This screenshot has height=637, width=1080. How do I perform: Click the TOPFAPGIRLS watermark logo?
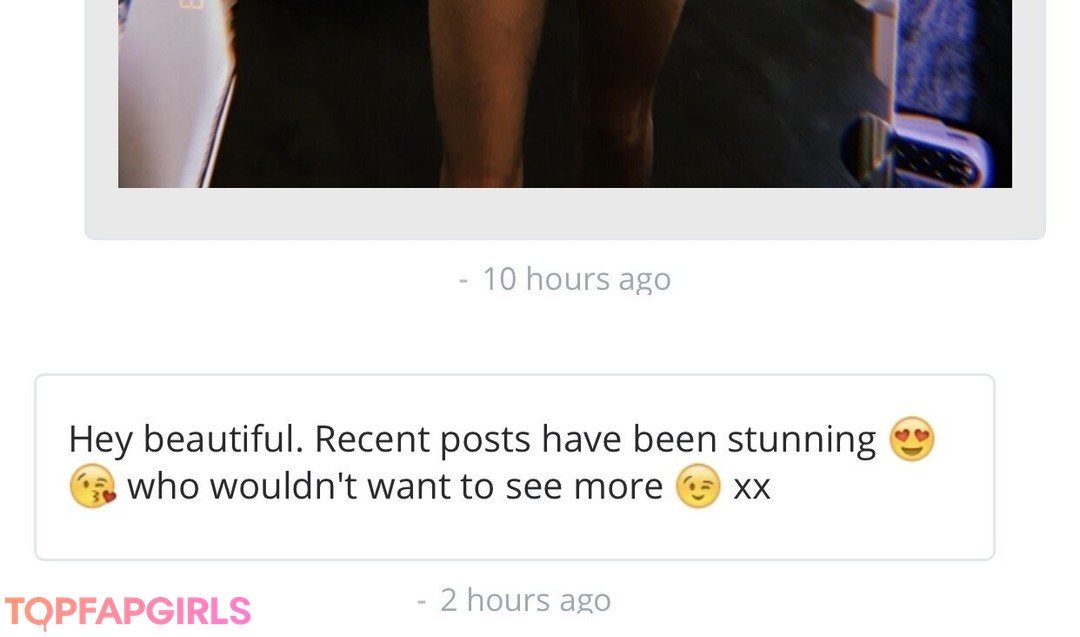[127, 612]
